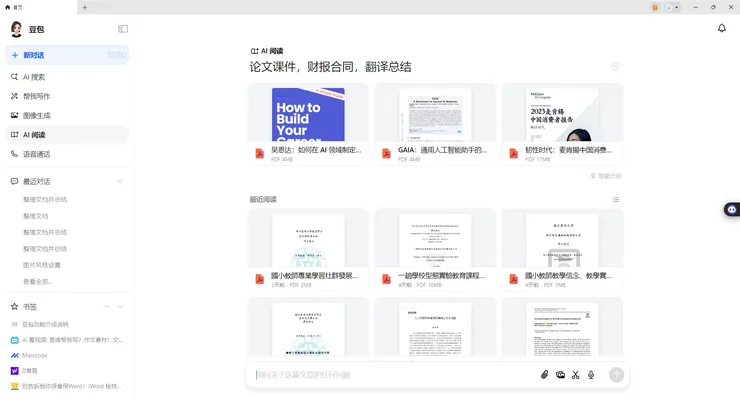Open recent PDF 國小教師教學信念、教學實

click(563, 250)
